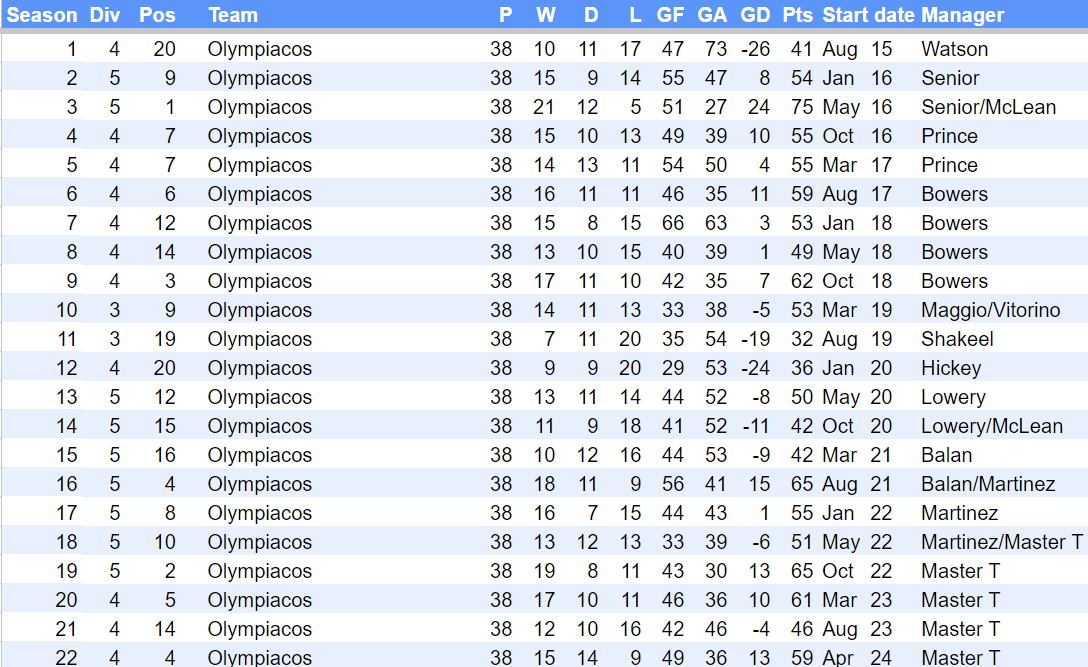Select the Watson manager cell
The width and height of the screenshot is (1088, 667).
point(954,49)
